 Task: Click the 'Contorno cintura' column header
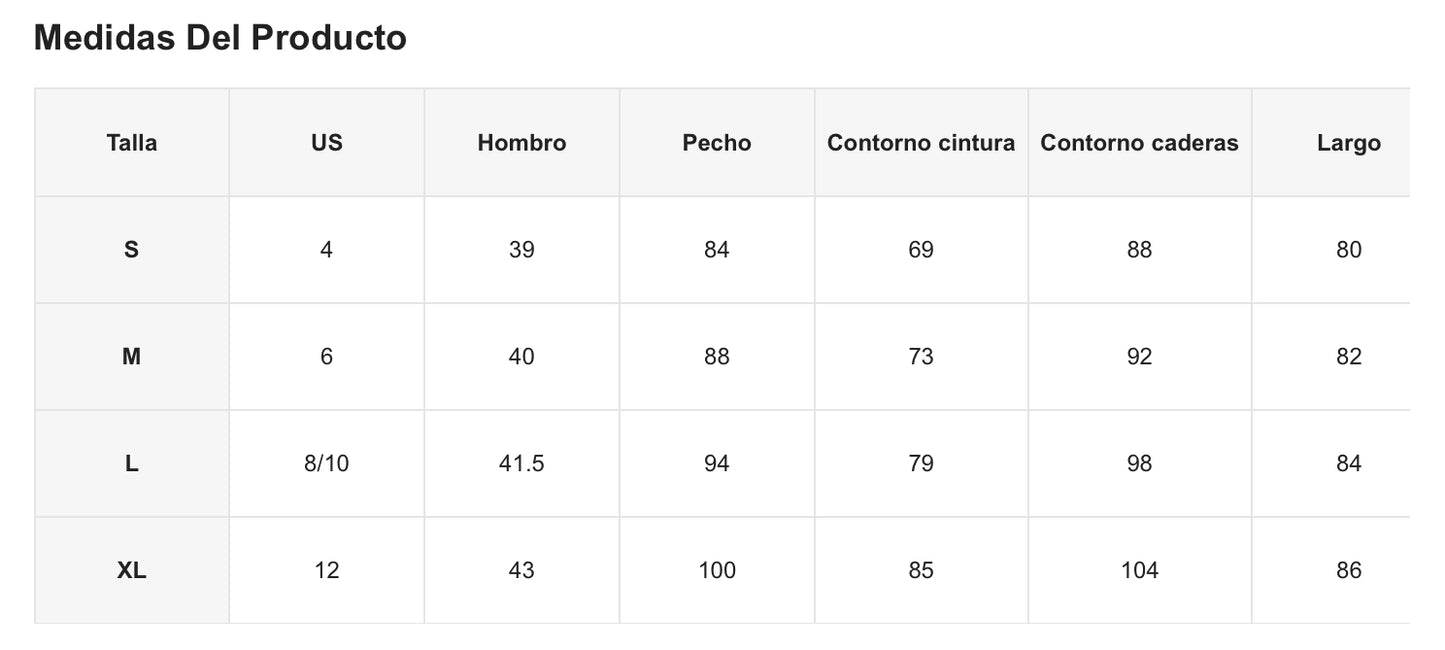point(920,143)
